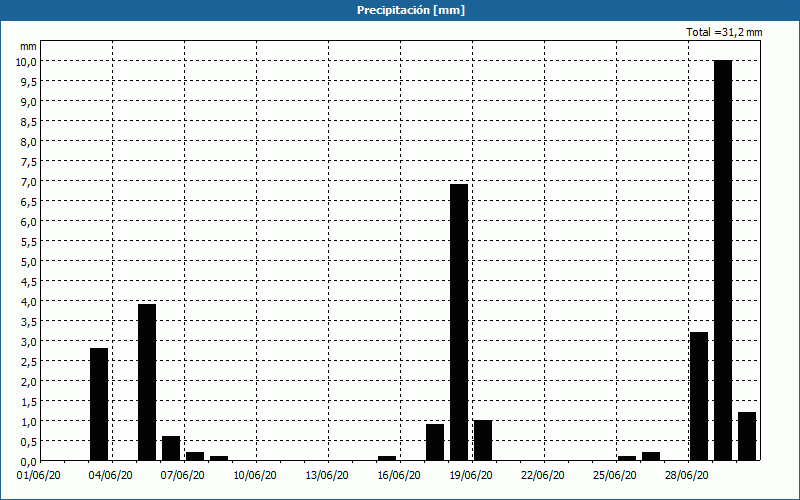Select the bar reaching about 6,9 mm
800x500 pixels.
click(459, 322)
